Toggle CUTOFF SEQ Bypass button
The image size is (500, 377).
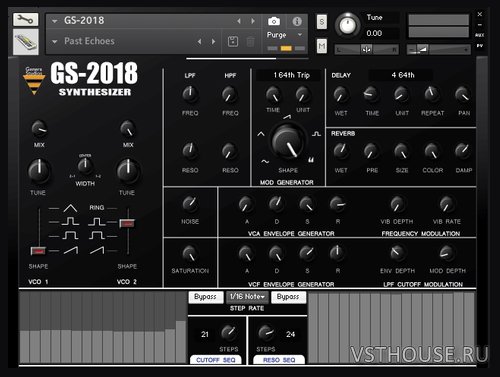[x=205, y=297]
